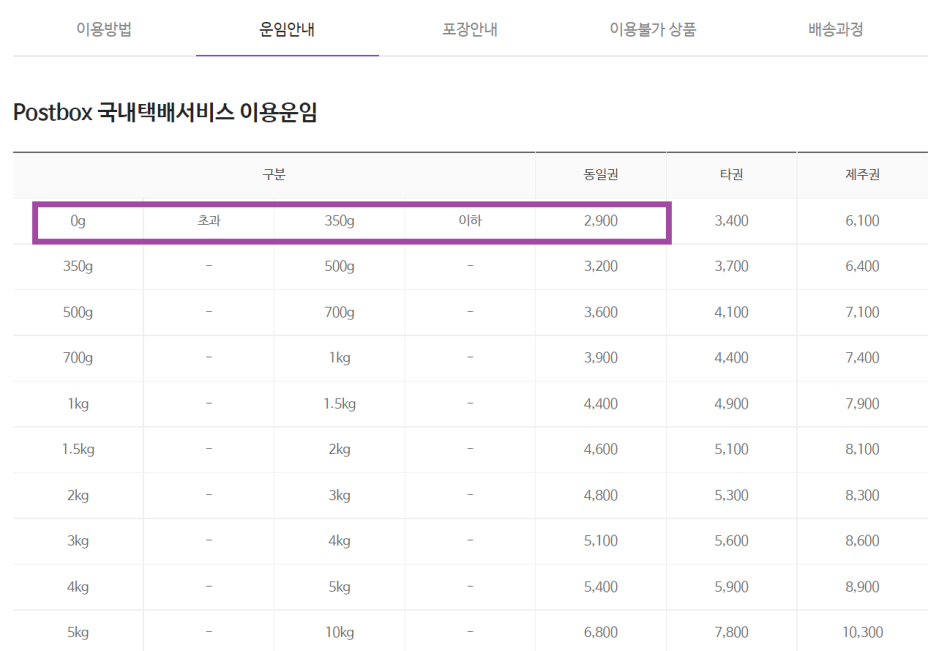Click the 4,800 fare cell
This screenshot has width=936, height=651.
[601, 495]
